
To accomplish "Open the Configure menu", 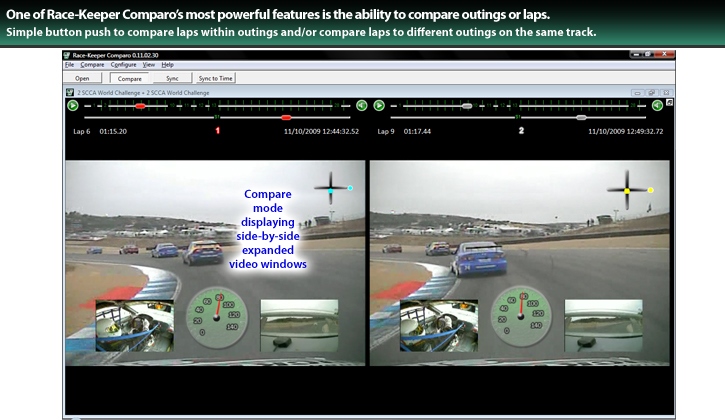I will [x=123, y=64].
